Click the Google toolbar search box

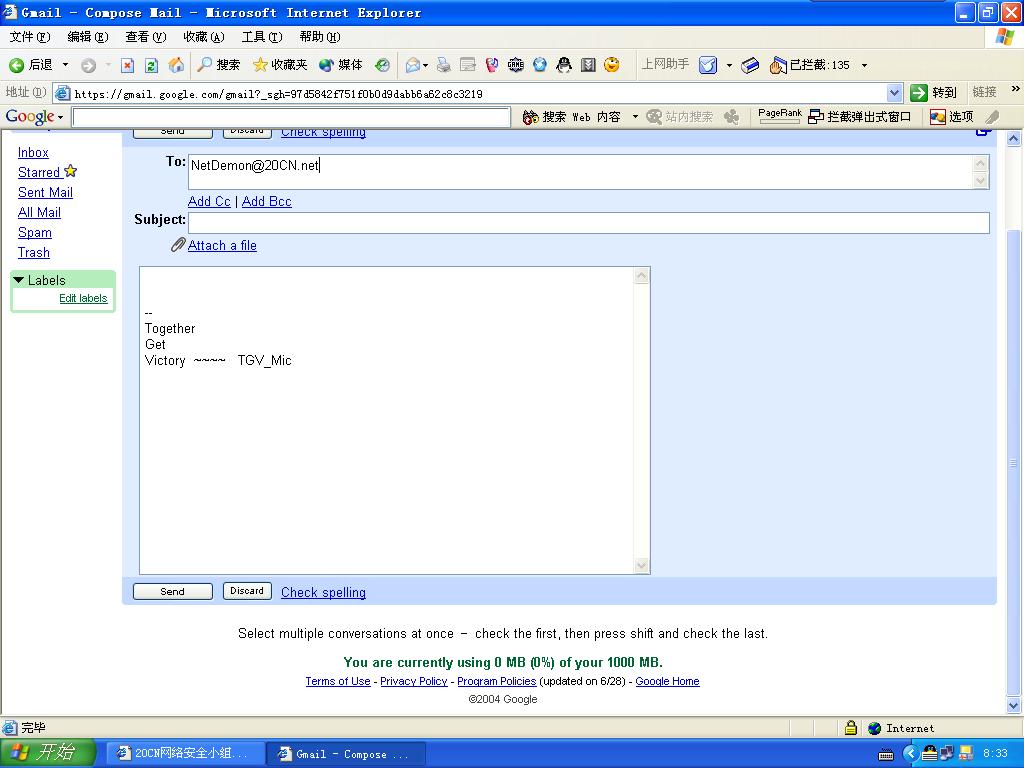(291, 117)
